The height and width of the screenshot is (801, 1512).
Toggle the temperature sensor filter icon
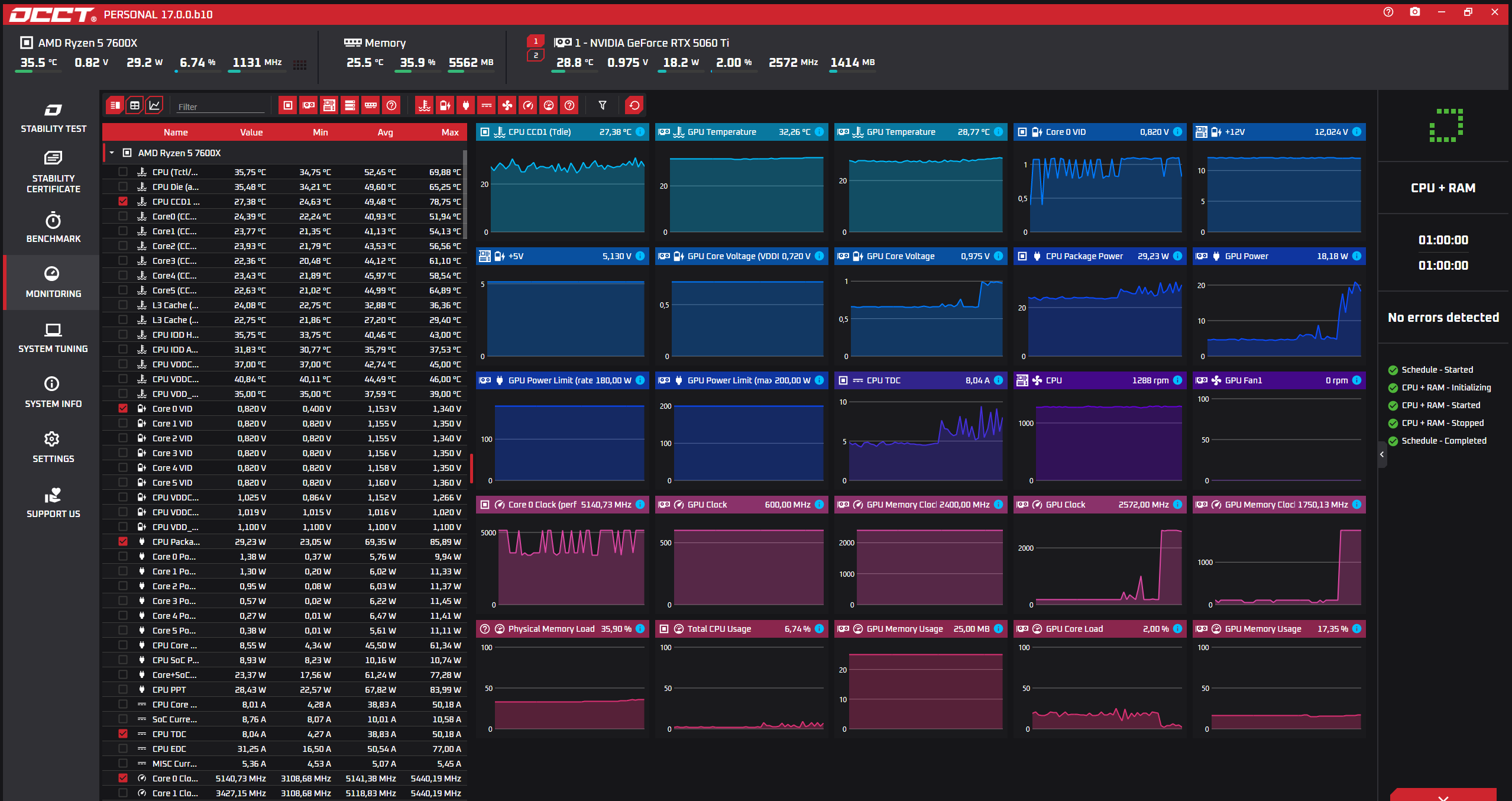424,105
